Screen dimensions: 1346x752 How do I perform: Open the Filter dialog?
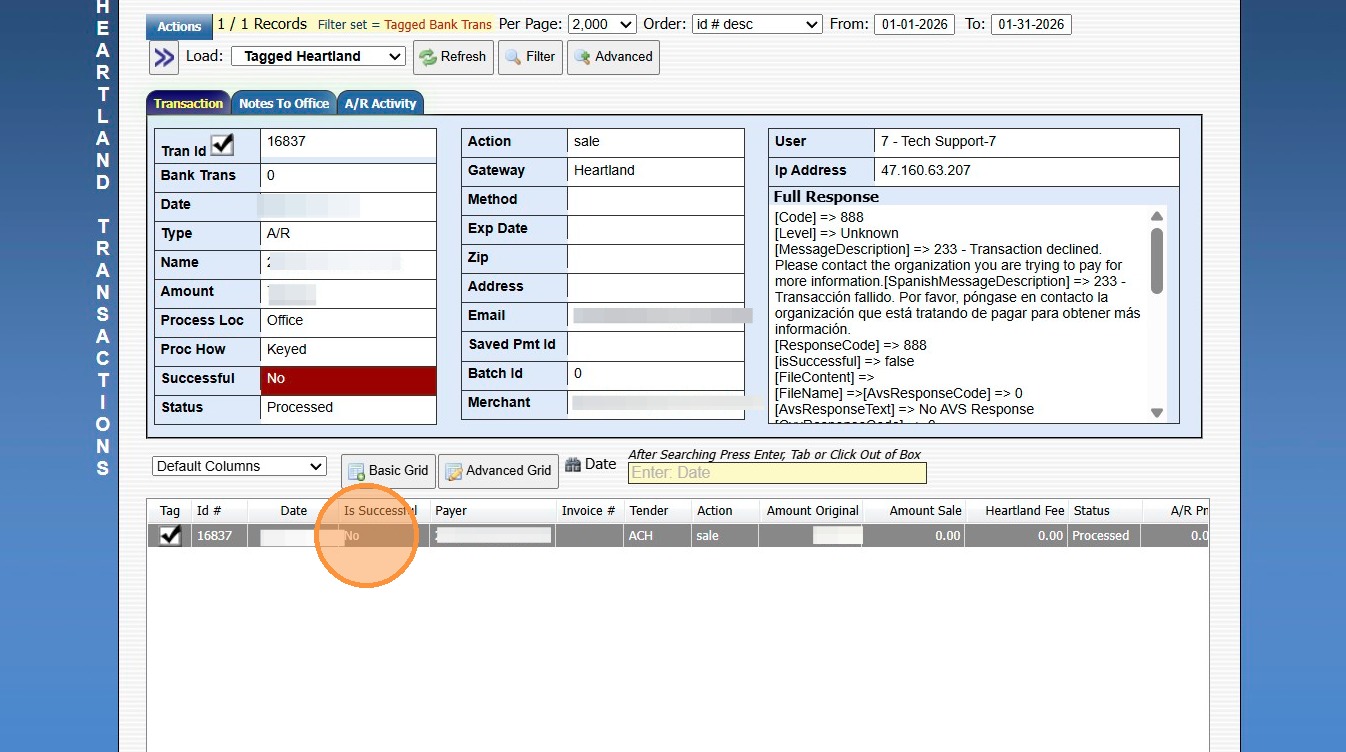tap(530, 57)
